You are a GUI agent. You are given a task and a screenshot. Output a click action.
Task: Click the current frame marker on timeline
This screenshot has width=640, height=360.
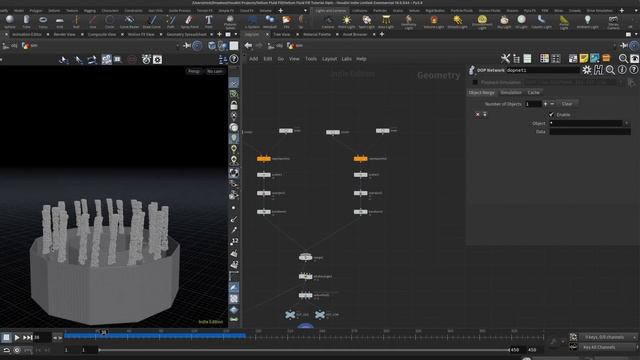tap(104, 332)
